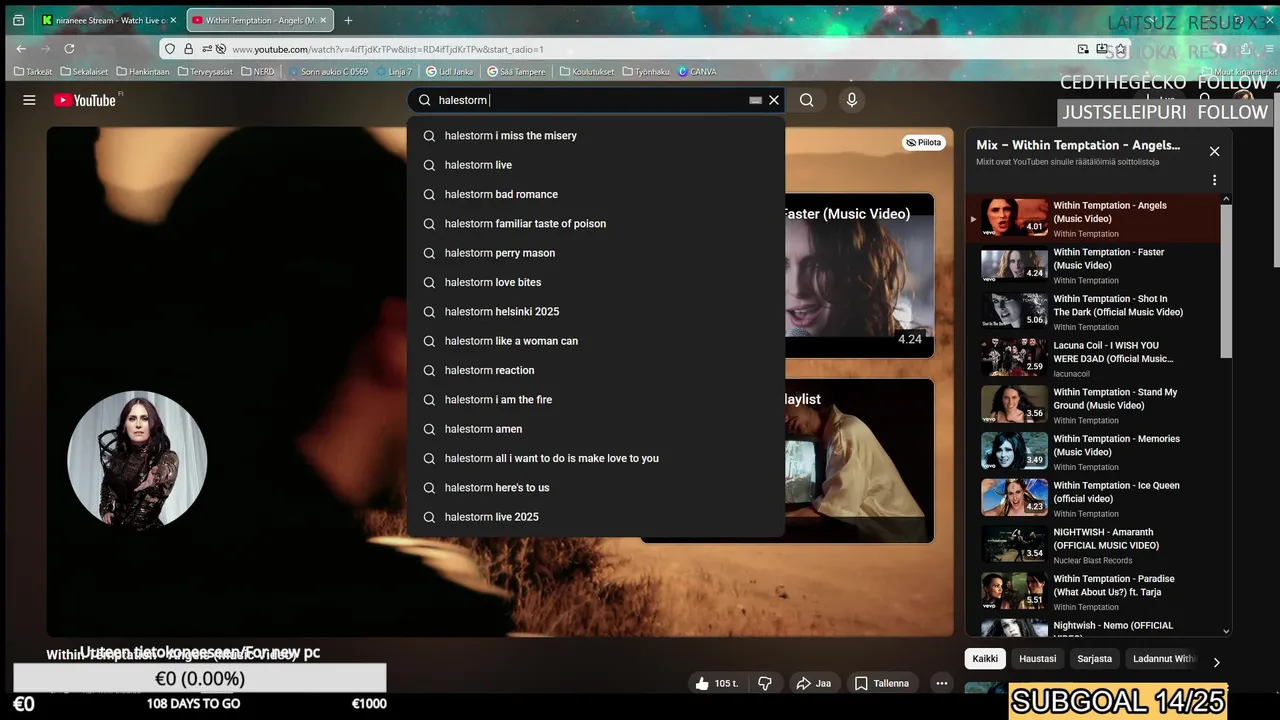The height and width of the screenshot is (720, 1280).
Task: Open the Sekalaiset bookmarks folder
Action: (84, 72)
